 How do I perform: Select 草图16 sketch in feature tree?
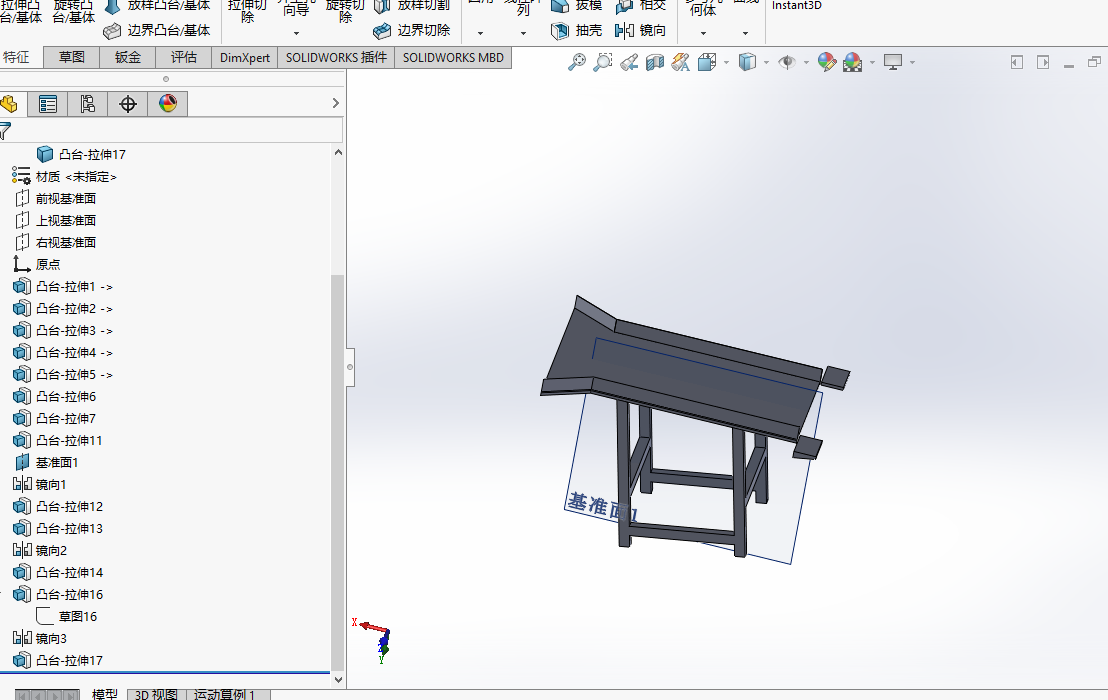tap(77, 617)
